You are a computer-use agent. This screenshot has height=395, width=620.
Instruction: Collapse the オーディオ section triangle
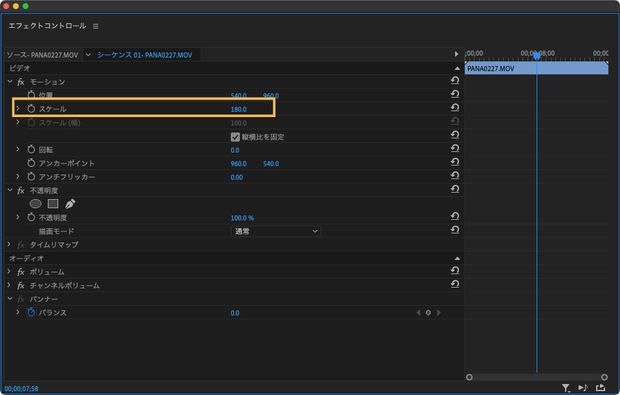pos(457,259)
